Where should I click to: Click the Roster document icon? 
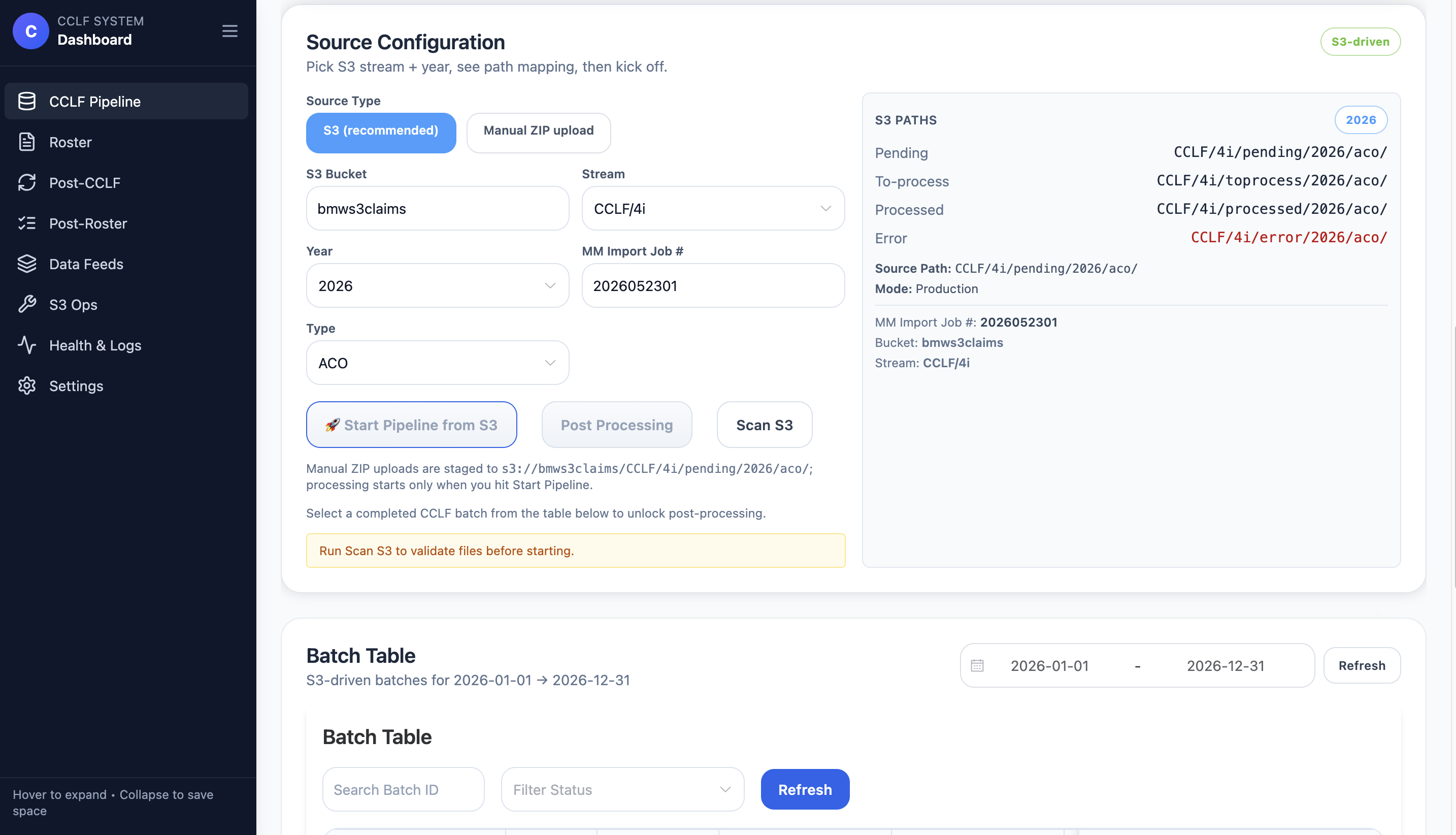point(27,142)
